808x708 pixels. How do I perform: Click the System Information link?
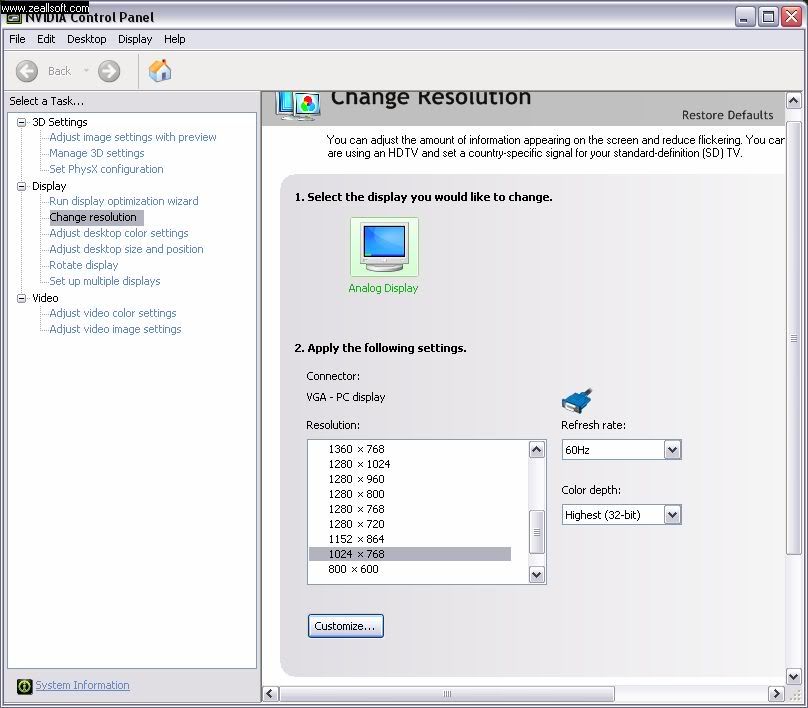click(82, 685)
